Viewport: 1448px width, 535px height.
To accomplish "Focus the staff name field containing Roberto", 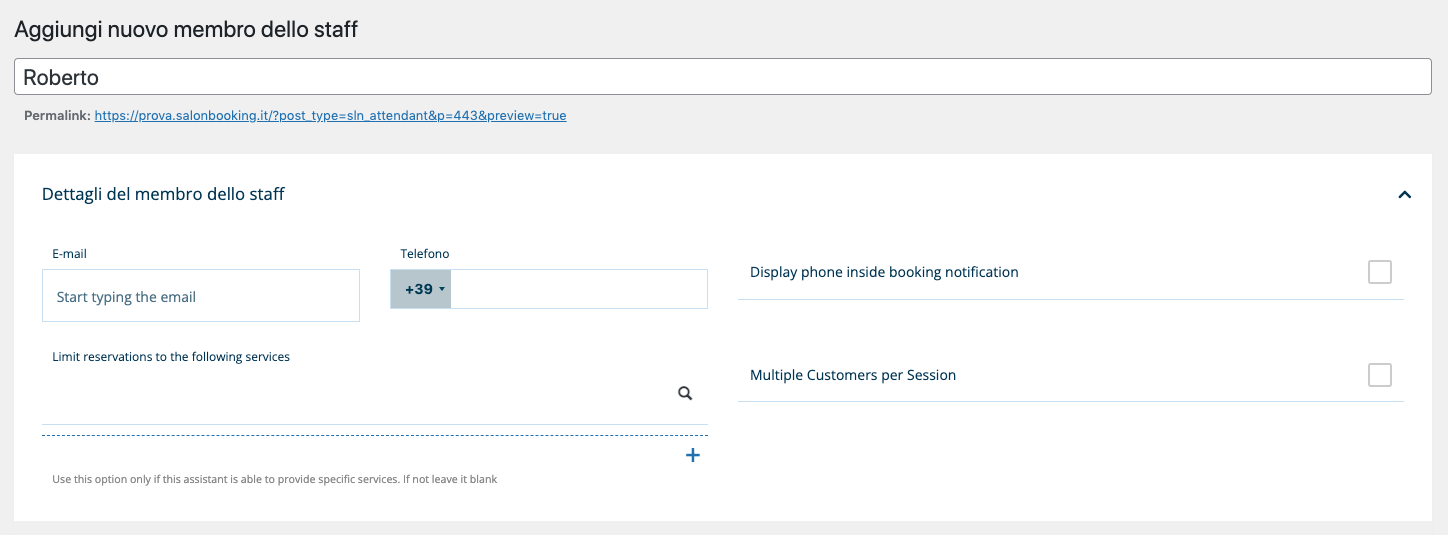I will (722, 77).
